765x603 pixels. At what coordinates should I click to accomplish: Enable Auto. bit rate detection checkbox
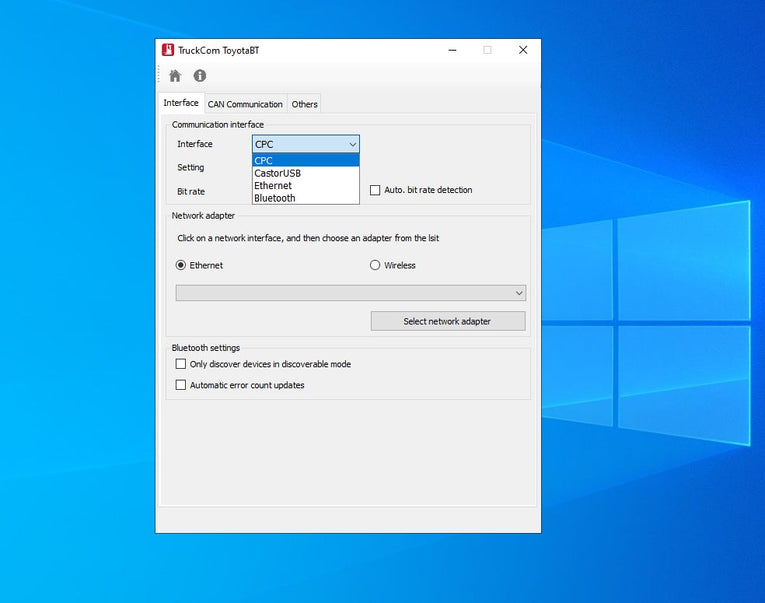376,190
